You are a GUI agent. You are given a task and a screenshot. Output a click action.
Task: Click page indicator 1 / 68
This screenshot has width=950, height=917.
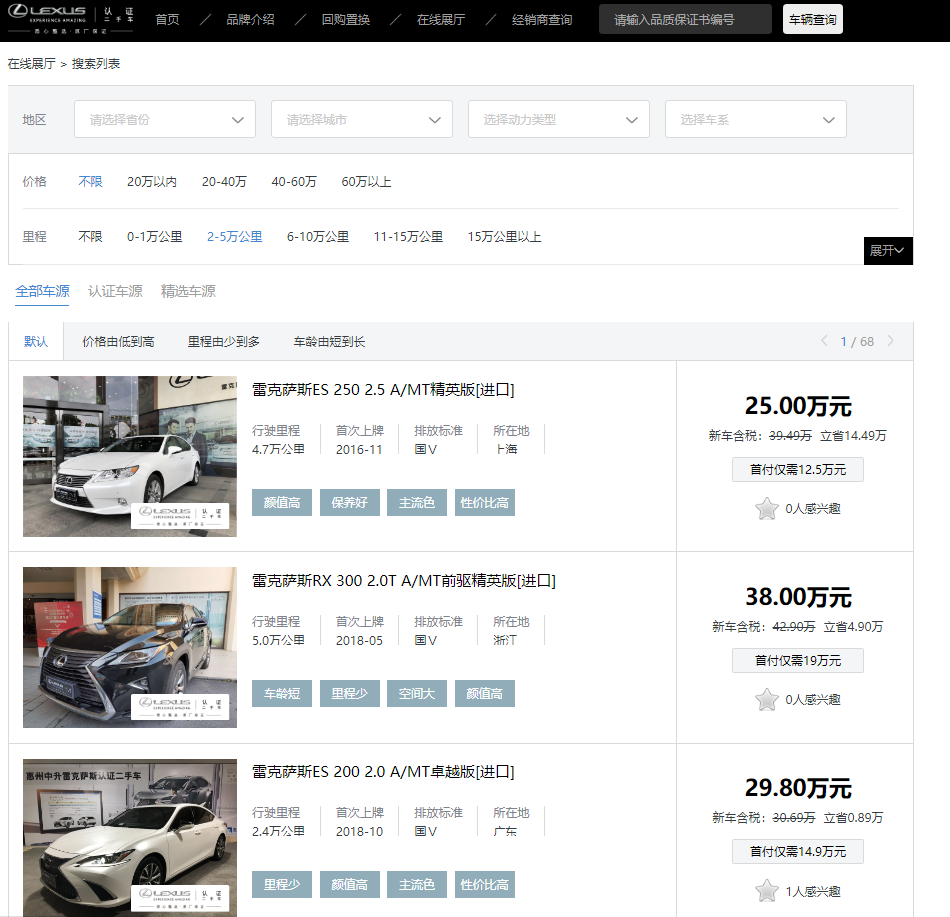tap(857, 342)
